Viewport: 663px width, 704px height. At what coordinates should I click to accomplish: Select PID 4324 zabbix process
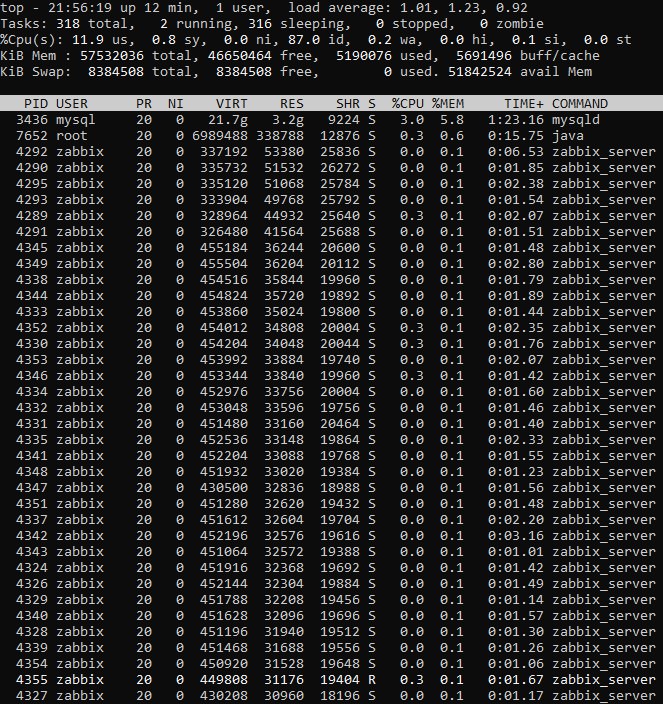pyautogui.click(x=31, y=568)
